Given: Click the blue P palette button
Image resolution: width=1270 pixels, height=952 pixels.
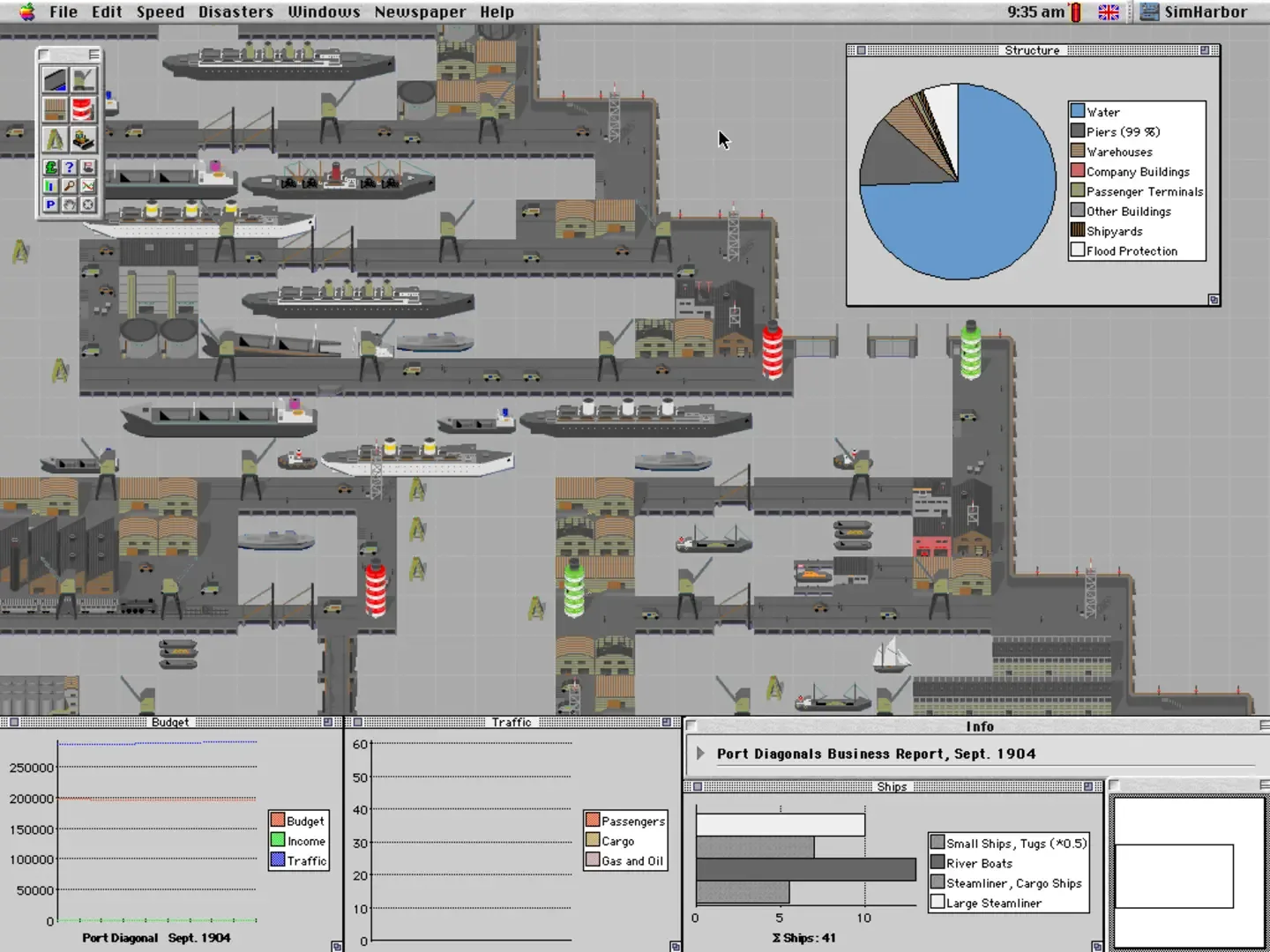Looking at the screenshot, I should (50, 205).
